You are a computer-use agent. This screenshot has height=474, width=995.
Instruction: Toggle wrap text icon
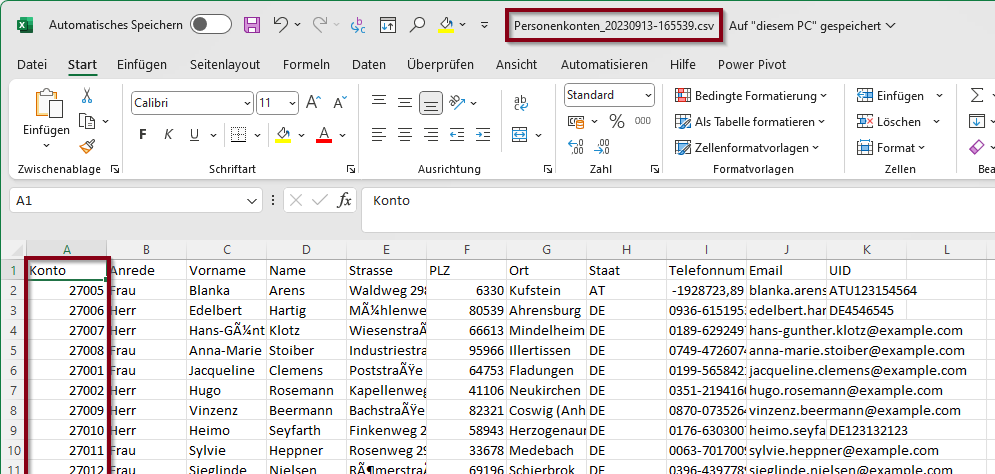point(521,102)
